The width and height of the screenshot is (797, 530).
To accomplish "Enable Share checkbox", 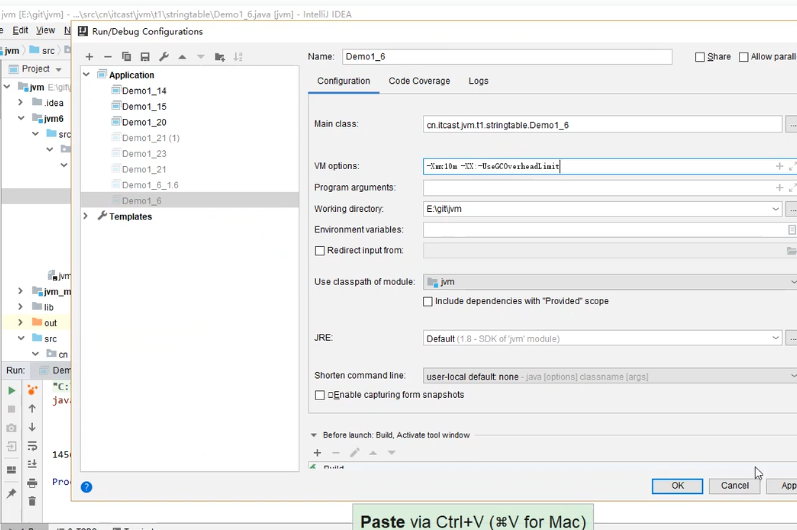I will (700, 57).
